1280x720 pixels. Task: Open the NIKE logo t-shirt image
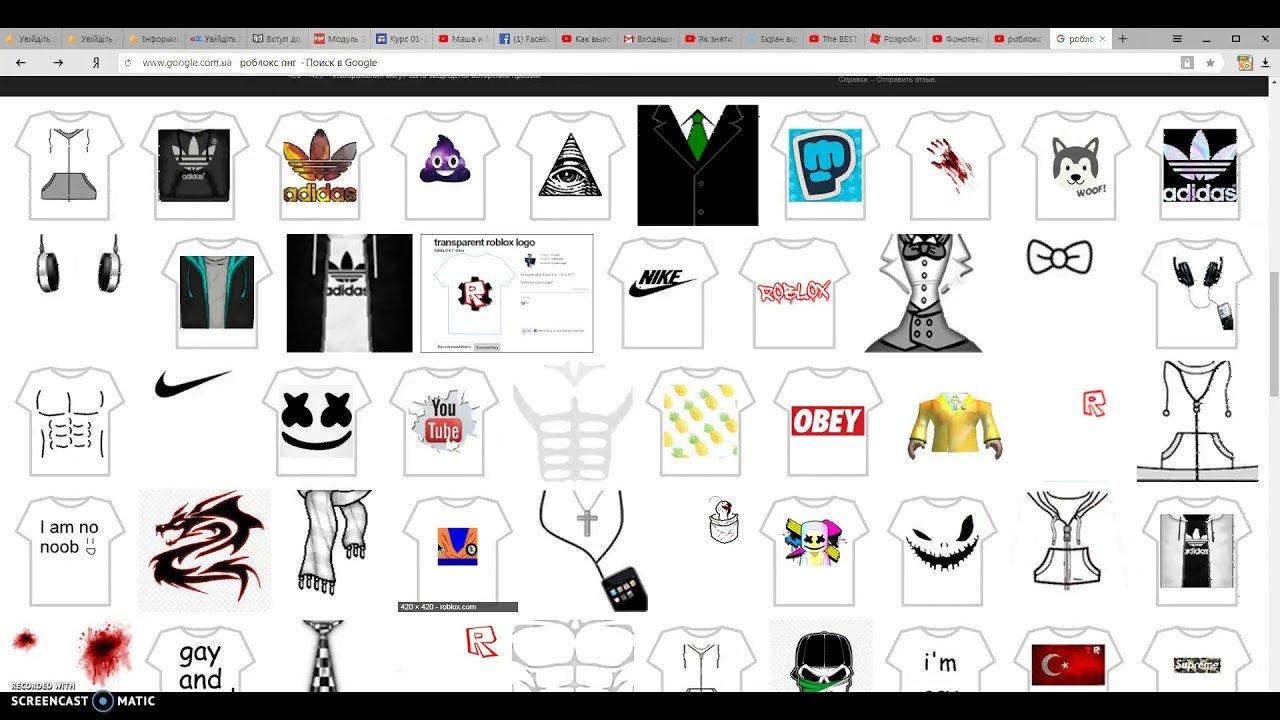(663, 293)
